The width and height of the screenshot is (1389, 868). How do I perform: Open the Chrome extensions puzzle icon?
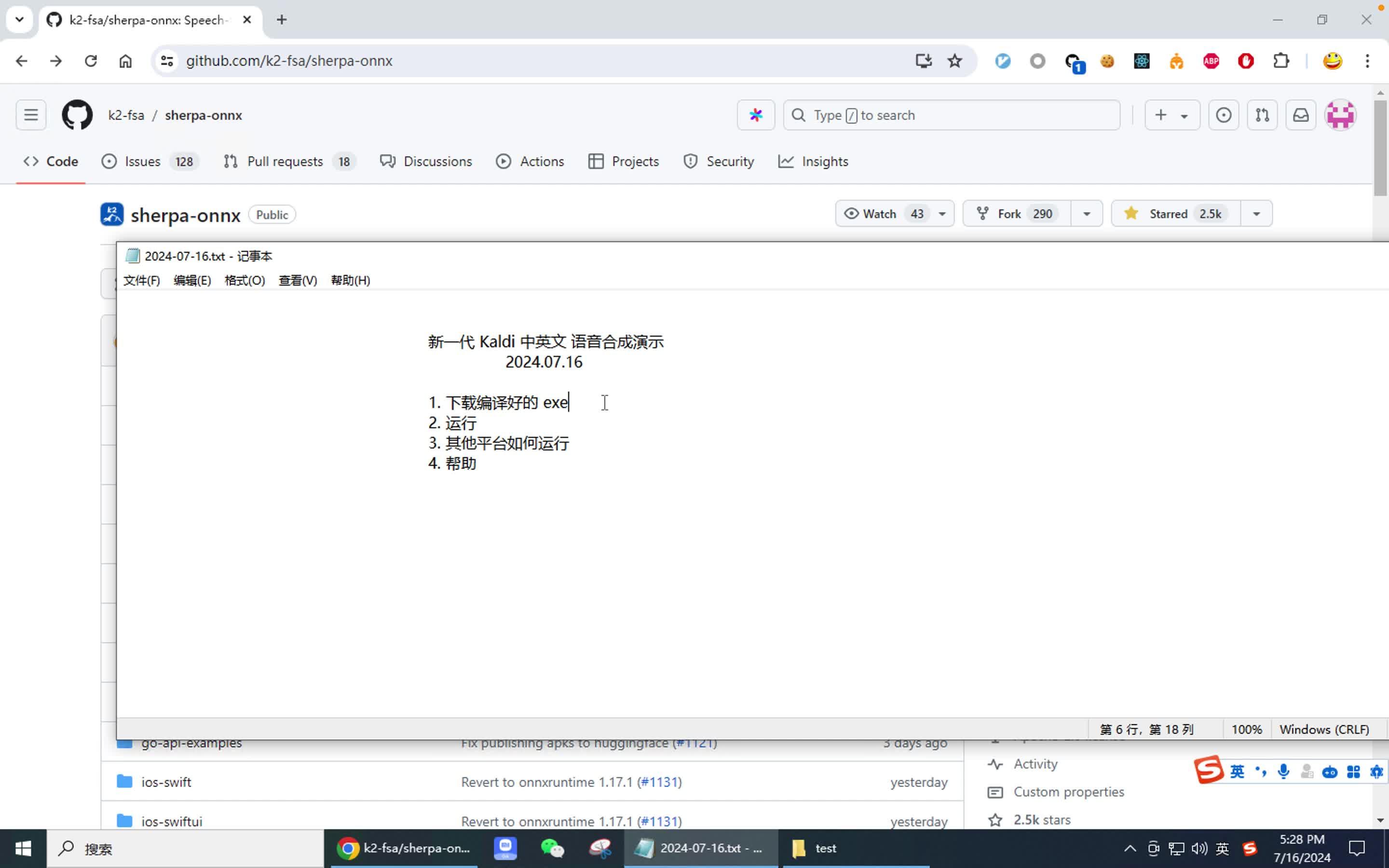1281,60
